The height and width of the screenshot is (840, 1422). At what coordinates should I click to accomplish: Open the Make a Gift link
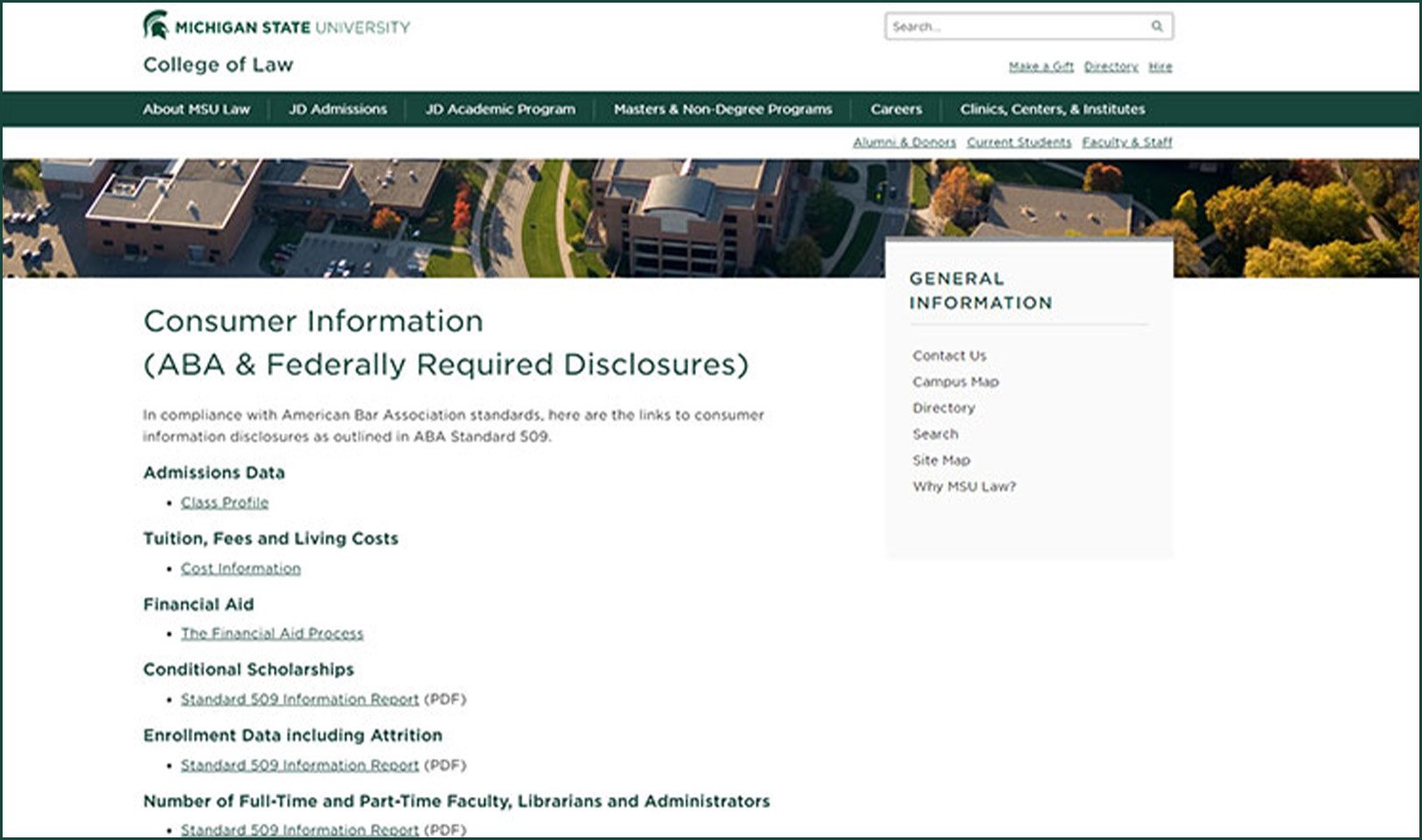pos(1041,66)
